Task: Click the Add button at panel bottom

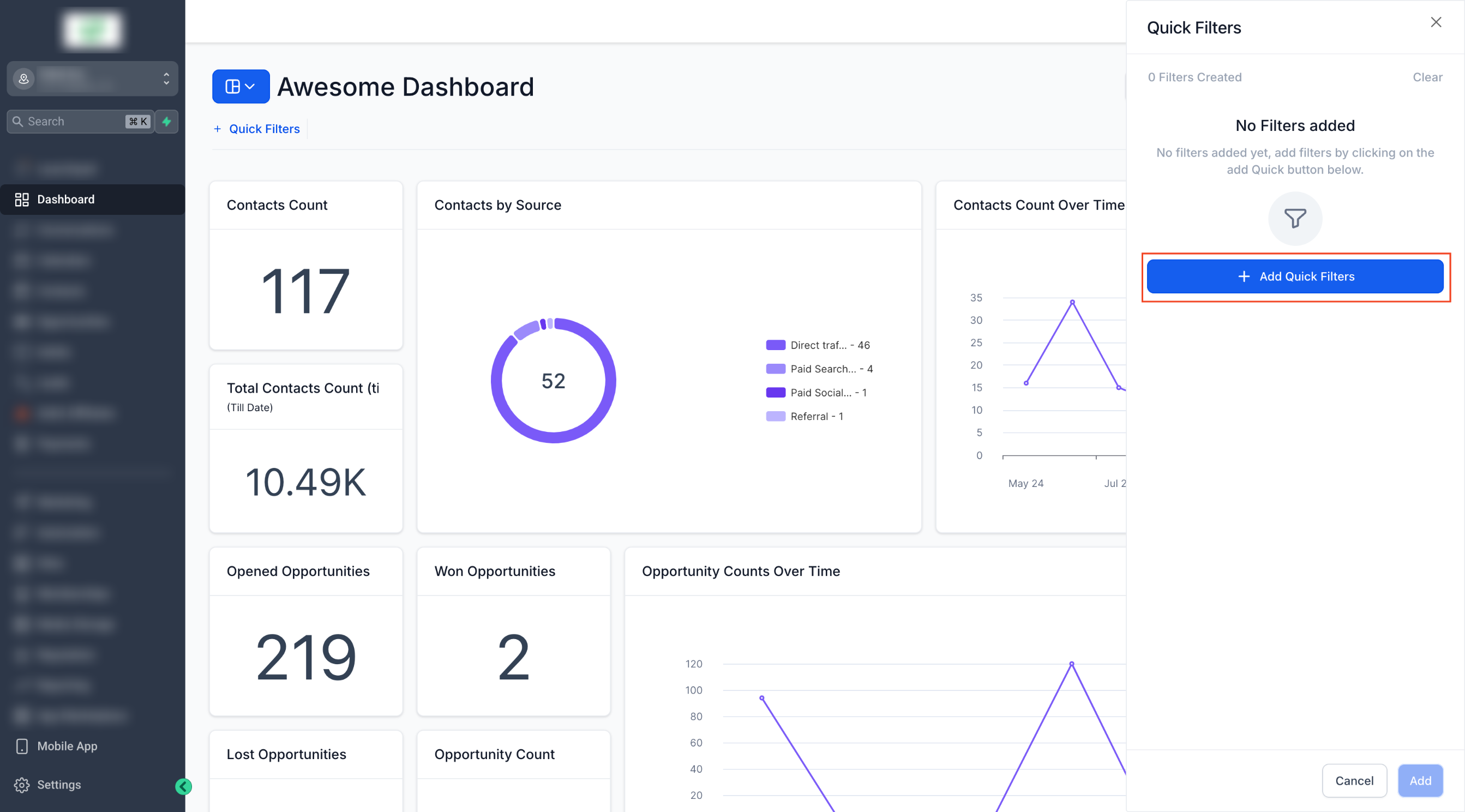Action: coord(1420,781)
